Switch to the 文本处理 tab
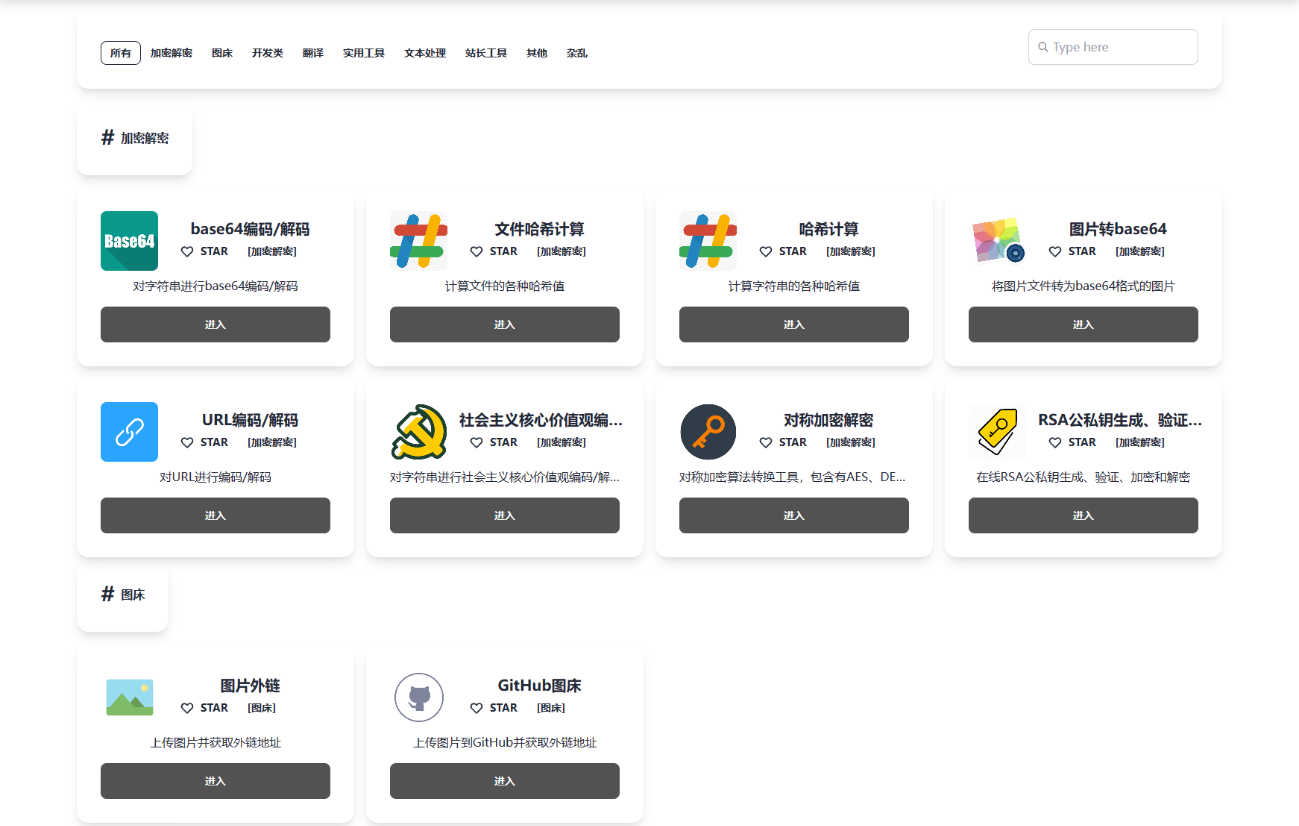 point(425,53)
